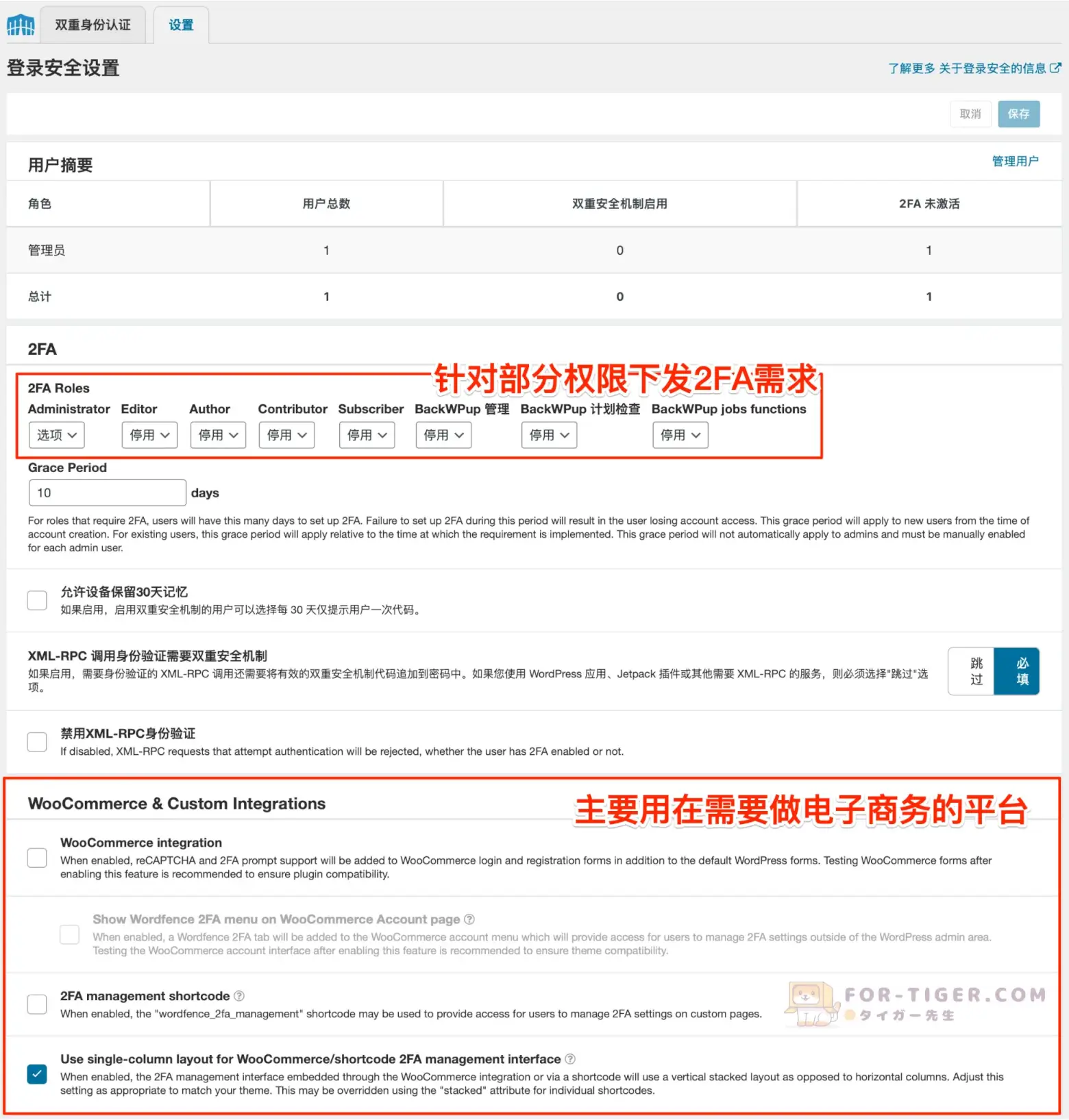Enable 禁用XML-RPC身份验证 checkbox
The height and width of the screenshot is (1120, 1069).
(37, 742)
